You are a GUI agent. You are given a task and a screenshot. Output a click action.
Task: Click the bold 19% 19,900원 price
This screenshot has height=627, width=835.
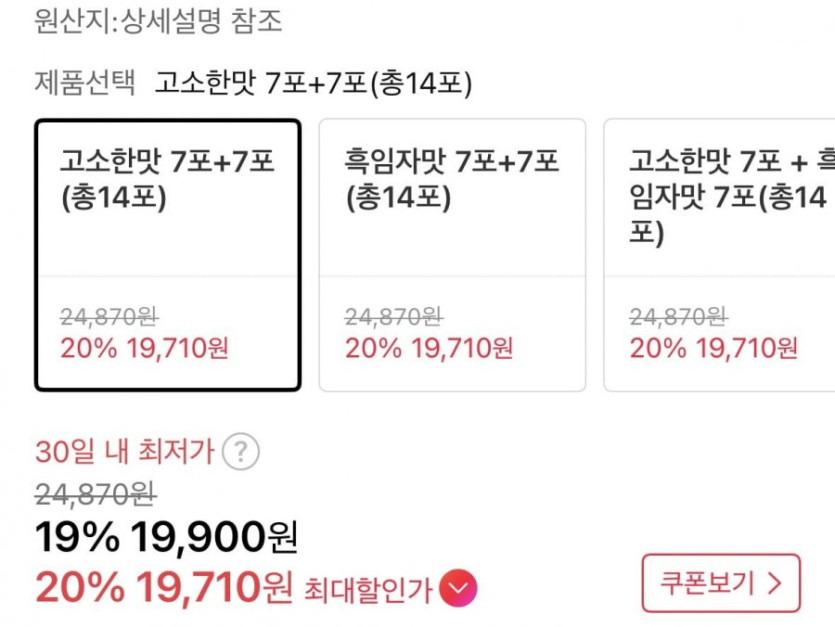pyautogui.click(x=166, y=538)
